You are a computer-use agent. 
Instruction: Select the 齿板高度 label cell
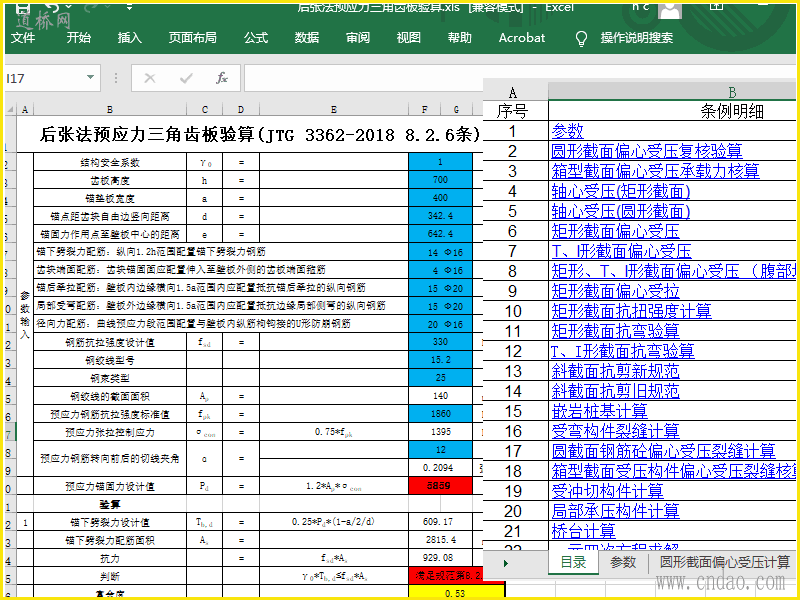[x=110, y=180]
